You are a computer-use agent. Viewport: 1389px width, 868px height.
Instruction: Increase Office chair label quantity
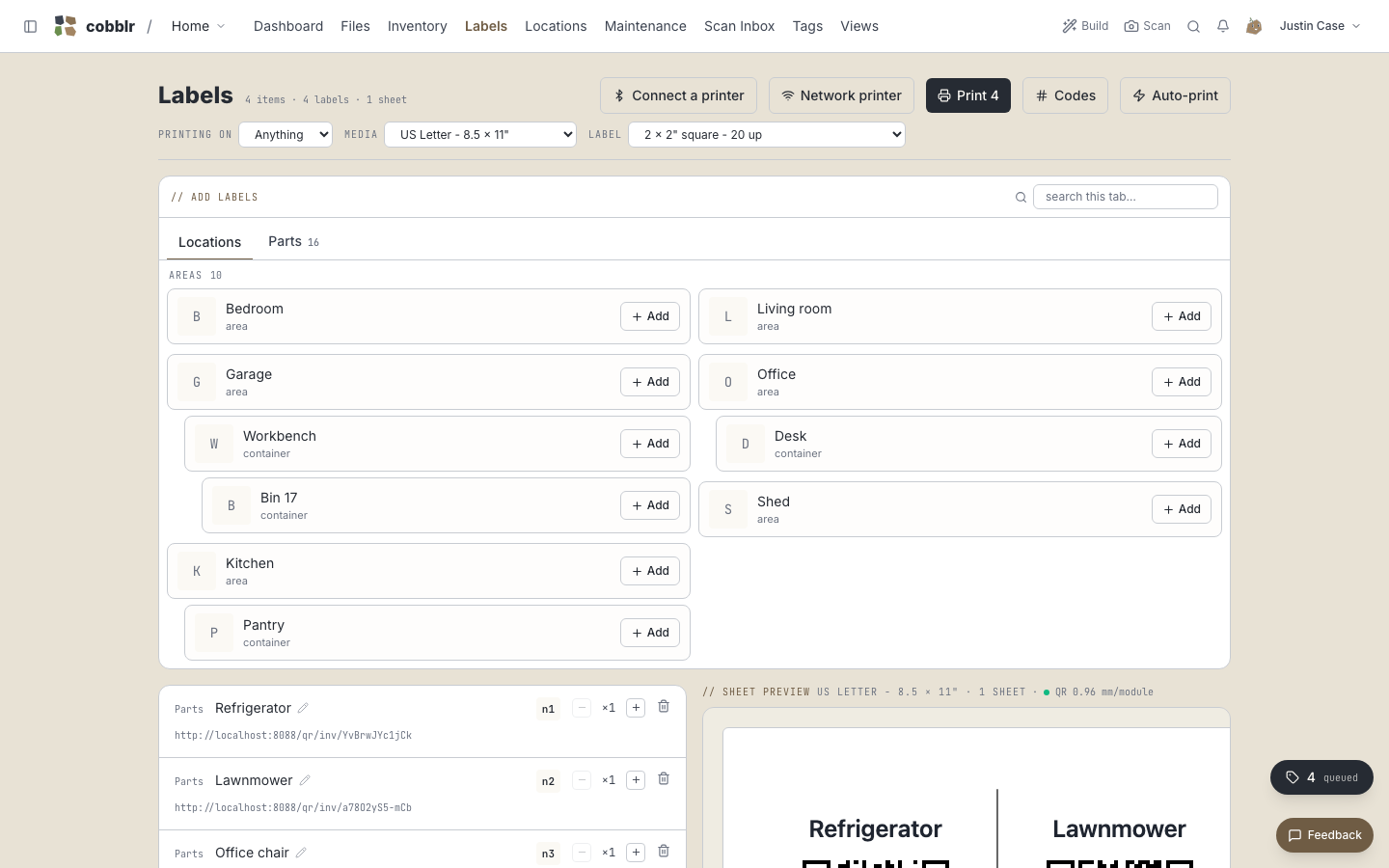[x=636, y=853]
